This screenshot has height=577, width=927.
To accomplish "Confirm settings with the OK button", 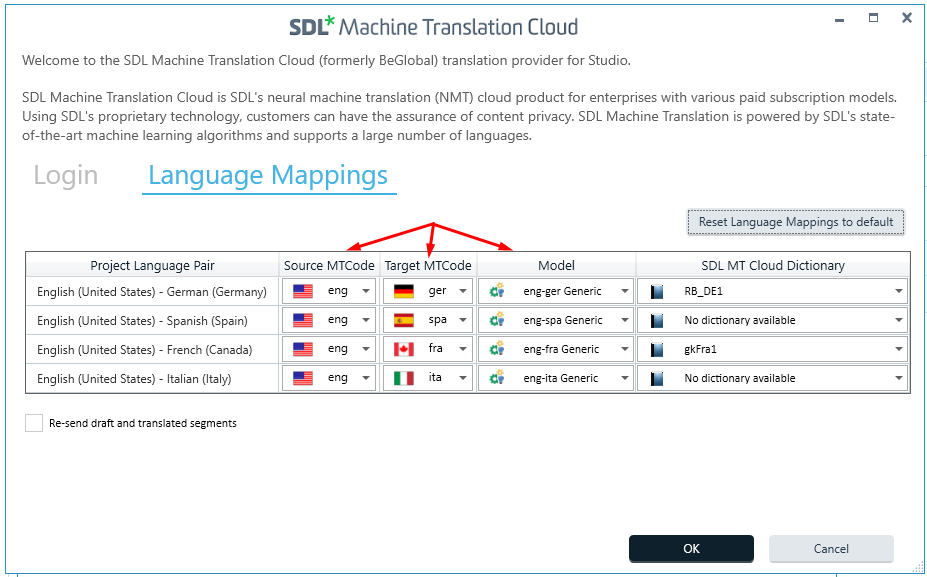I will [x=691, y=549].
